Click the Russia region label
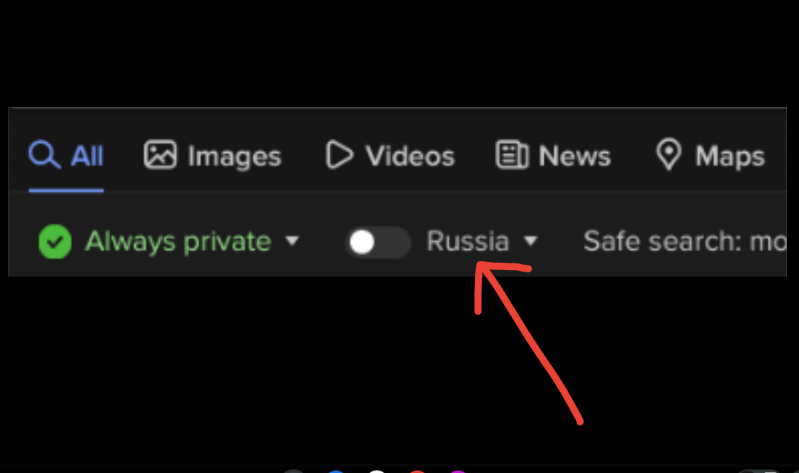799x473 pixels. (468, 241)
